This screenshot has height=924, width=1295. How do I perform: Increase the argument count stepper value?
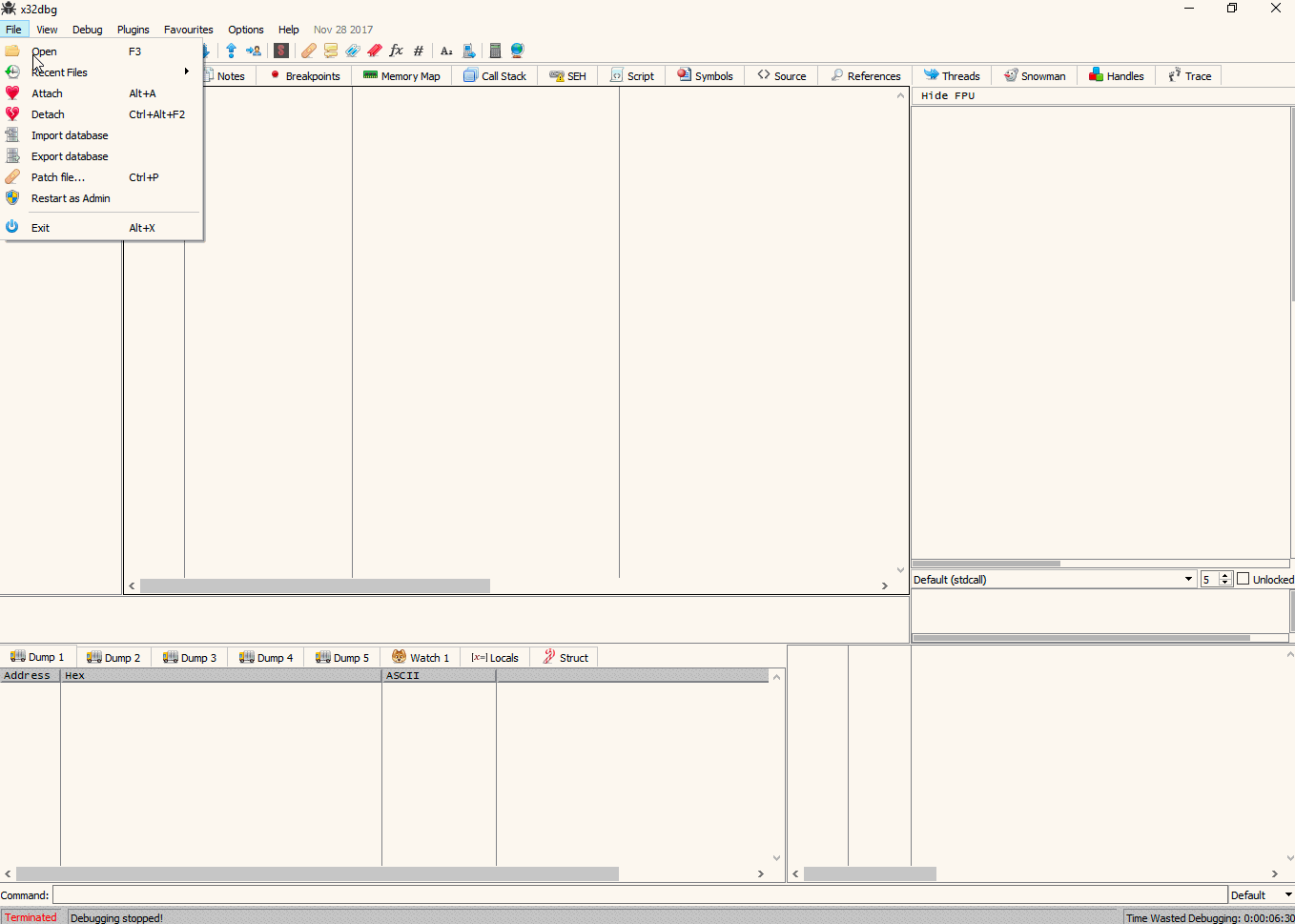[1225, 575]
